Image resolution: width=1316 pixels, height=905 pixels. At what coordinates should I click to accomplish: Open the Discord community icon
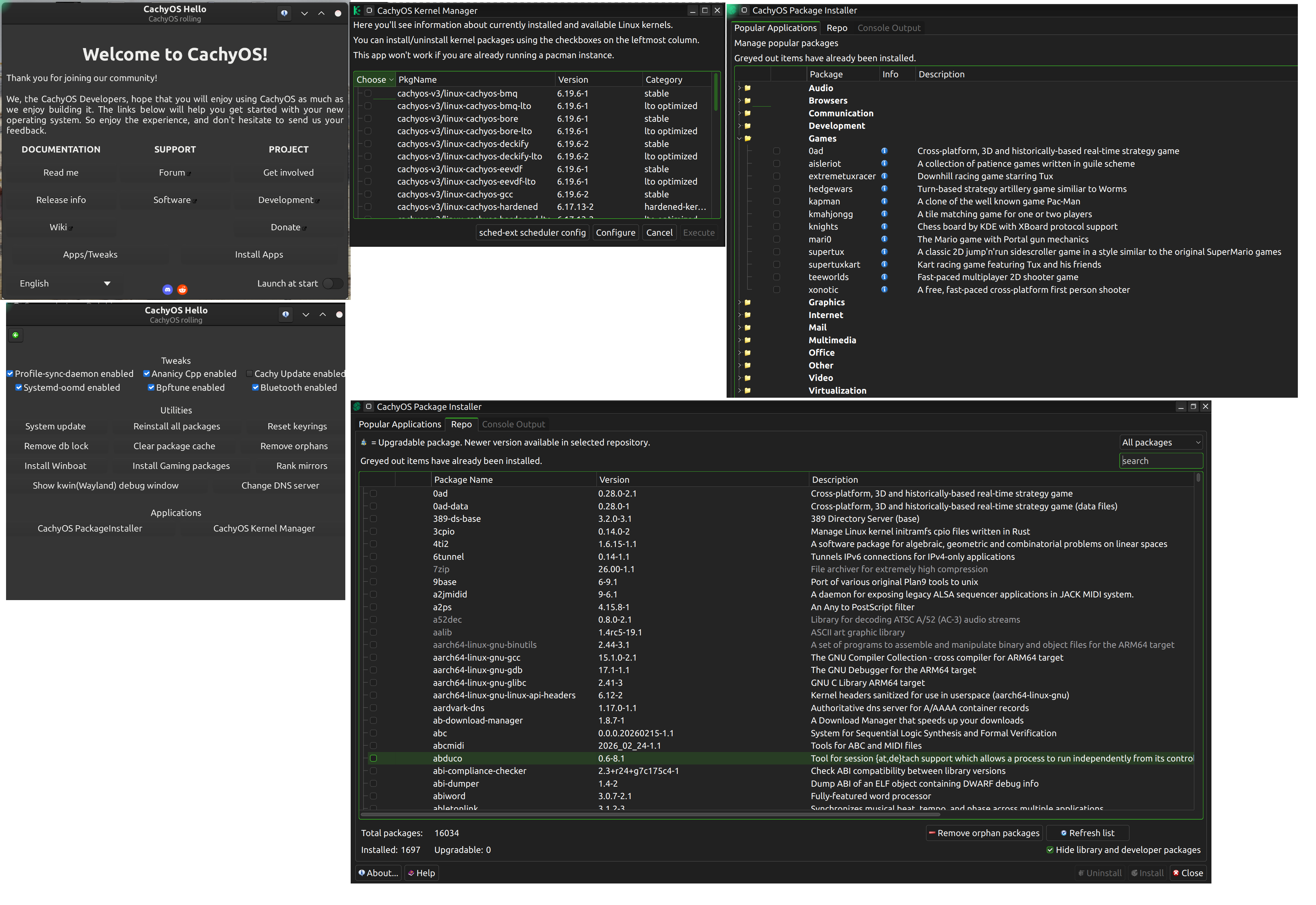point(167,290)
